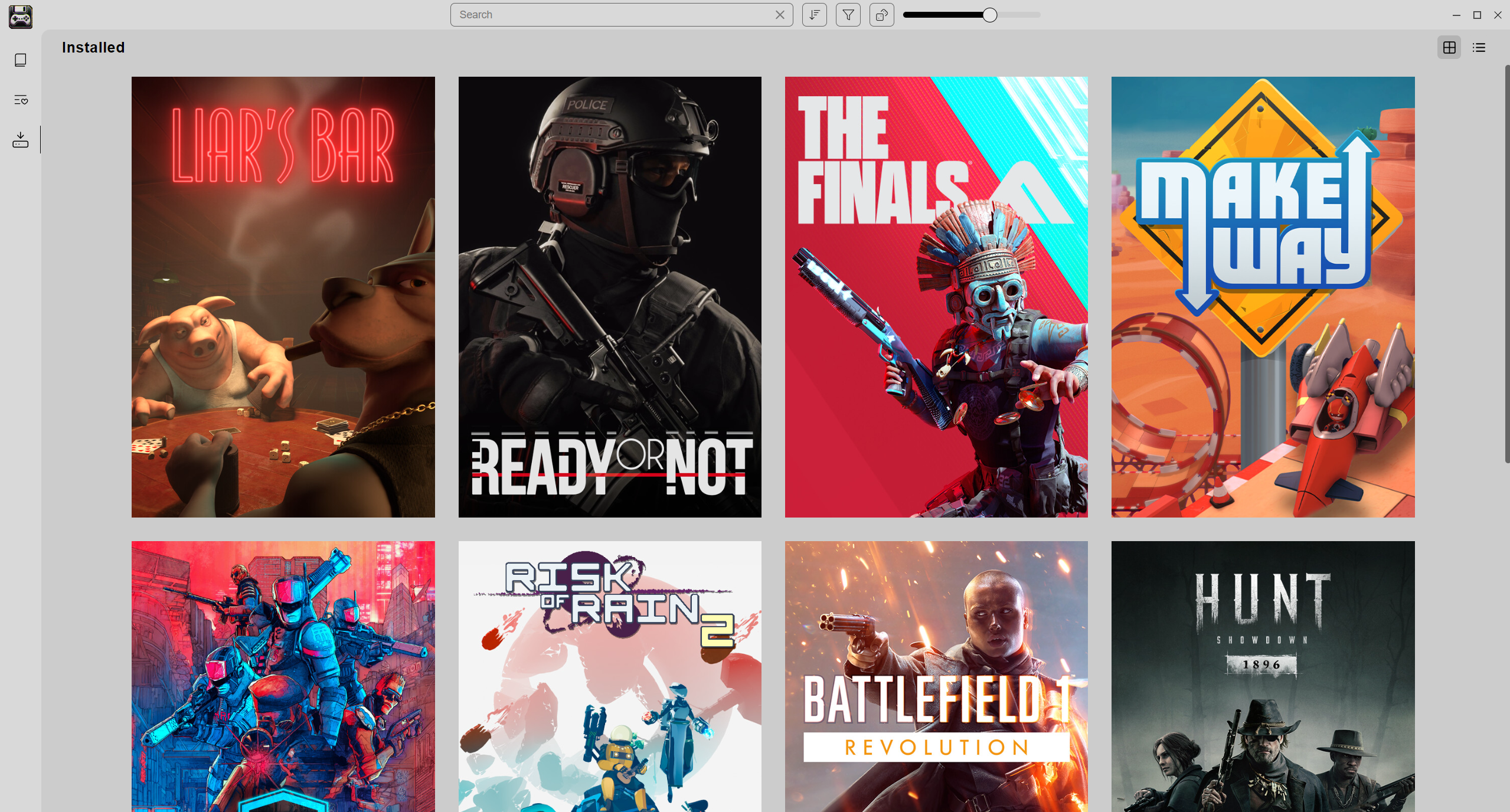Viewport: 1510px width, 812px height.
Task: Click the gamepad app logo
Action: point(19,17)
